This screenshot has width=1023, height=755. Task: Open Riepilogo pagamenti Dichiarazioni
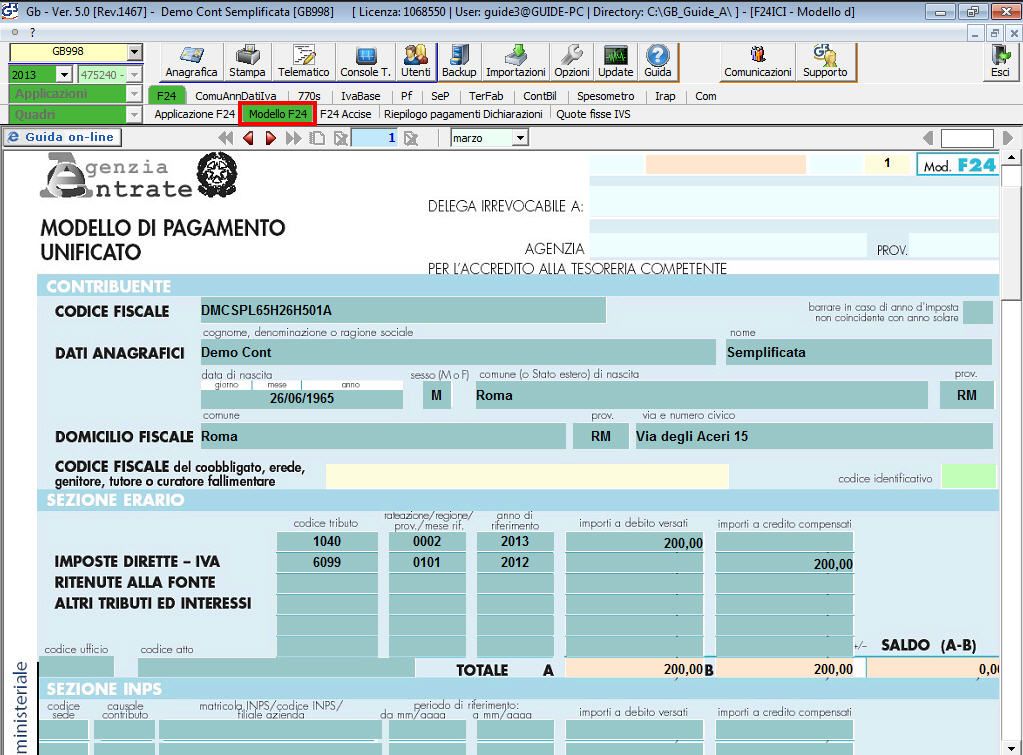(463, 114)
